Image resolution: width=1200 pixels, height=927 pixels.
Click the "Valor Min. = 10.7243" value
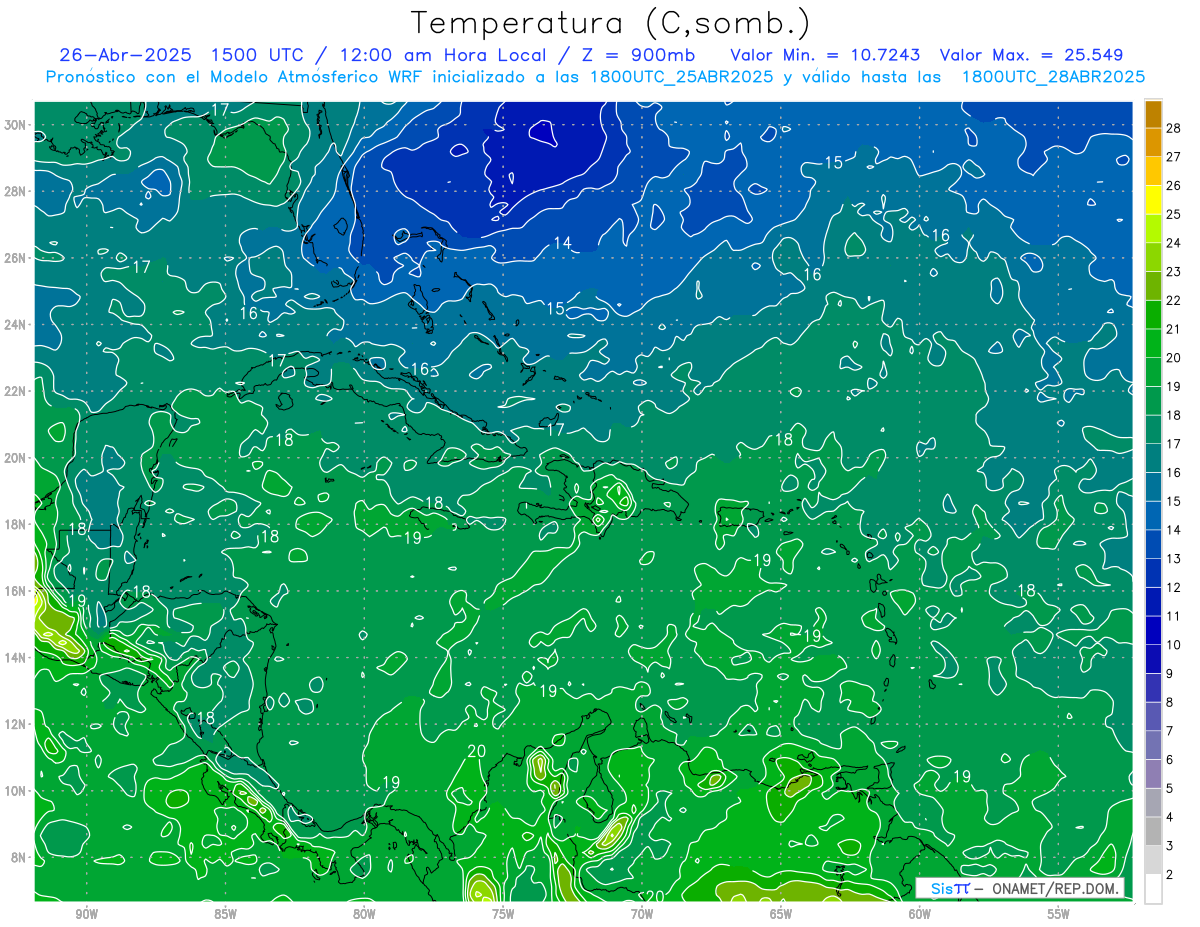coord(825,55)
